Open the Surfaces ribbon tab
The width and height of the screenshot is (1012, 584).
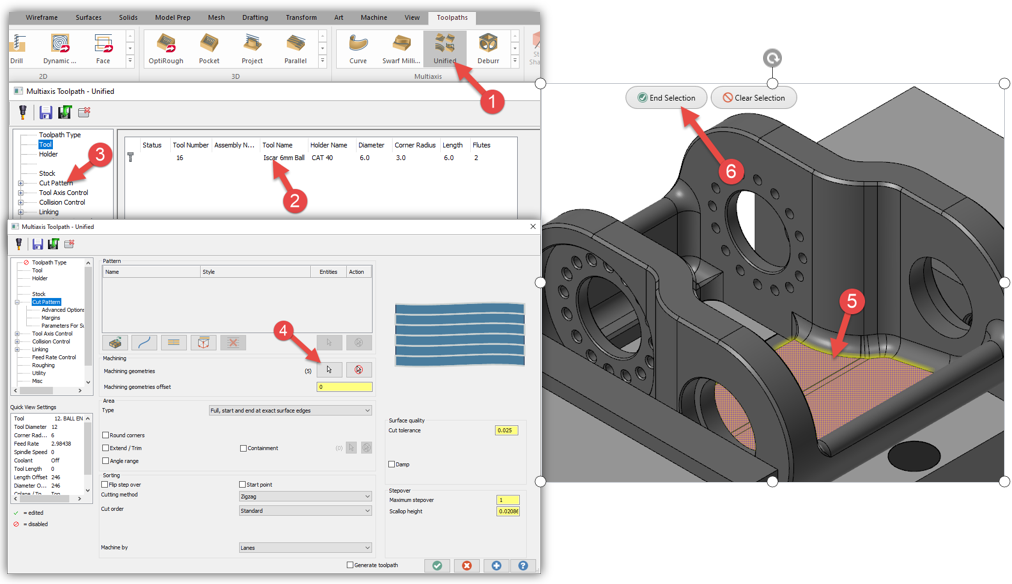(x=88, y=17)
